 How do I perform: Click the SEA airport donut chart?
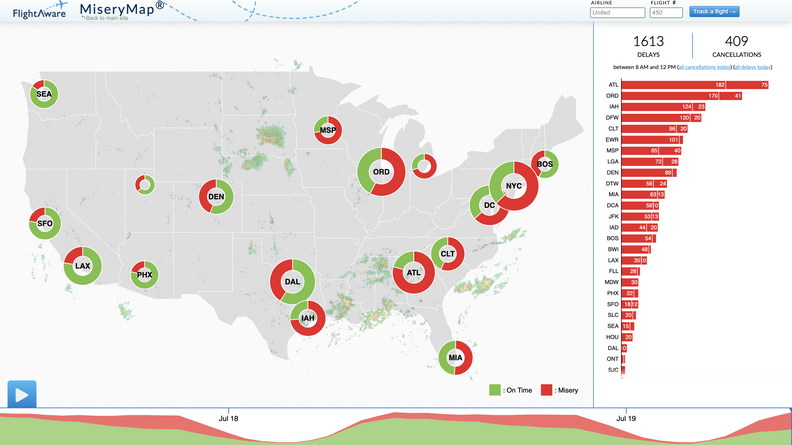point(44,94)
